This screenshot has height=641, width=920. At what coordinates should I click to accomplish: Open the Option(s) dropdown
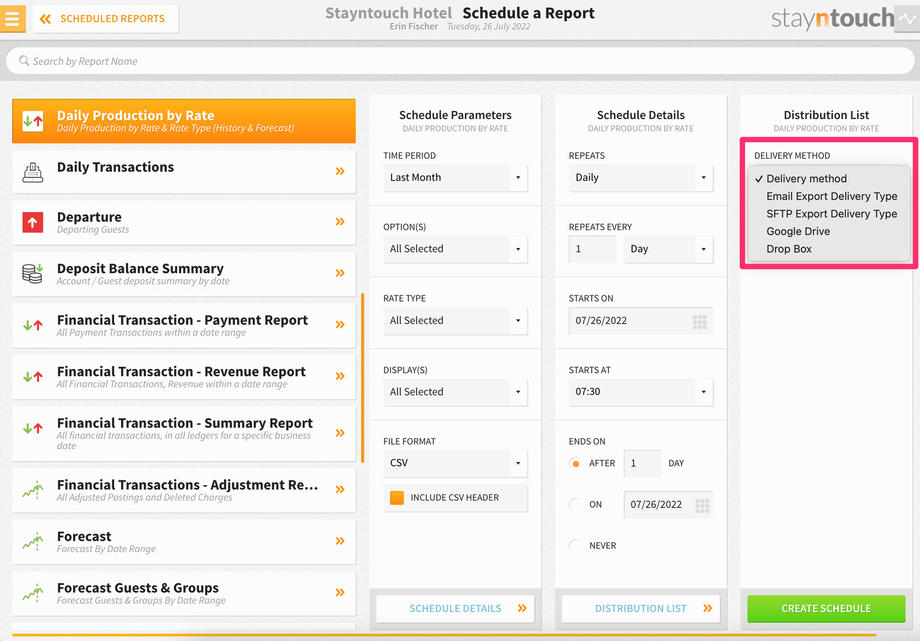tap(455, 249)
